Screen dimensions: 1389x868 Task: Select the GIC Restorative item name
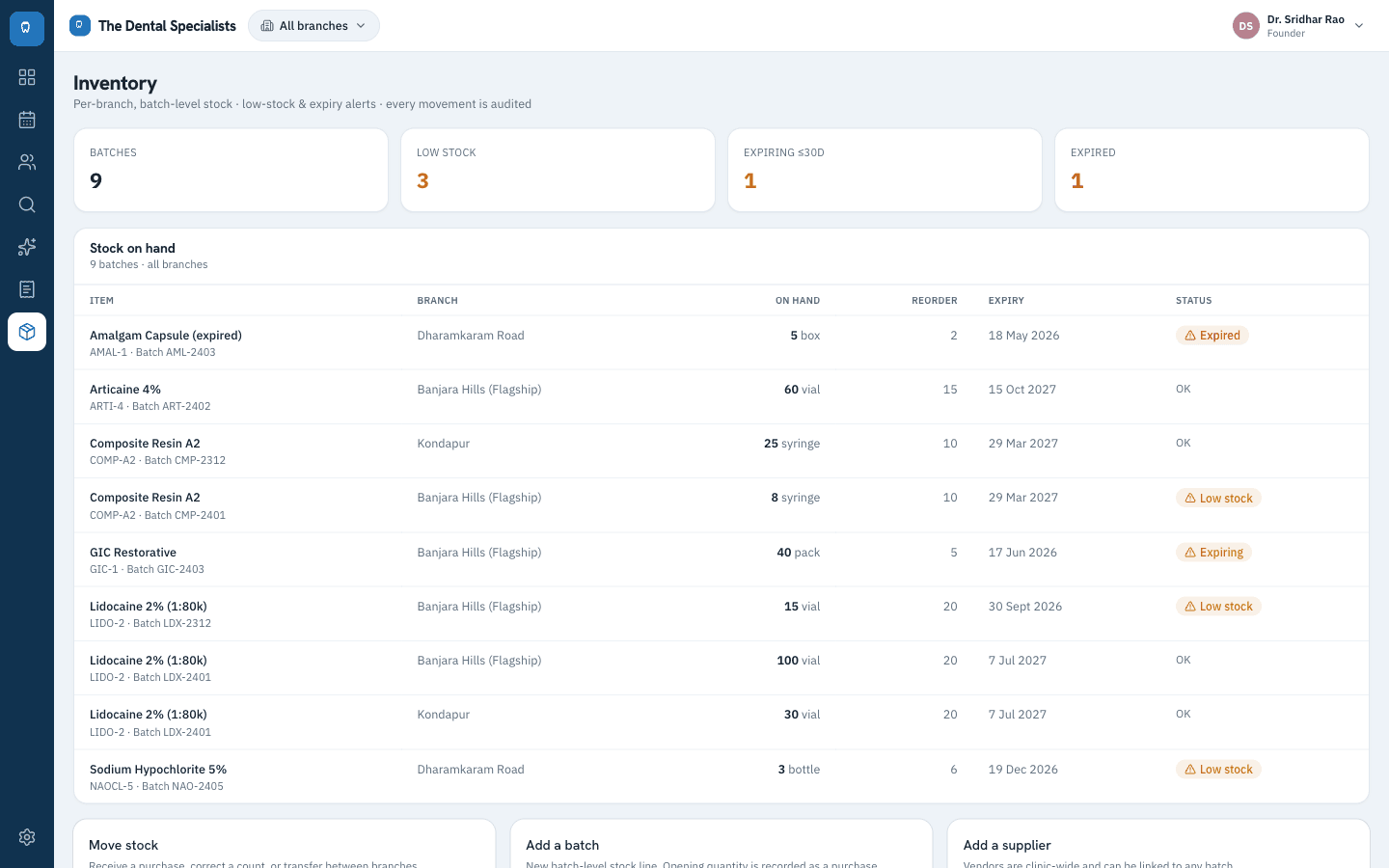click(133, 553)
